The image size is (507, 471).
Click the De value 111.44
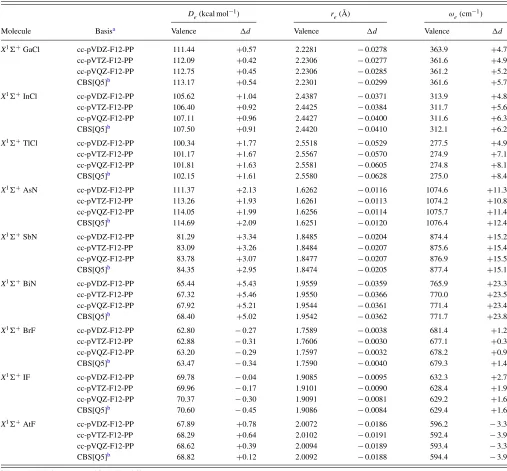coord(184,50)
